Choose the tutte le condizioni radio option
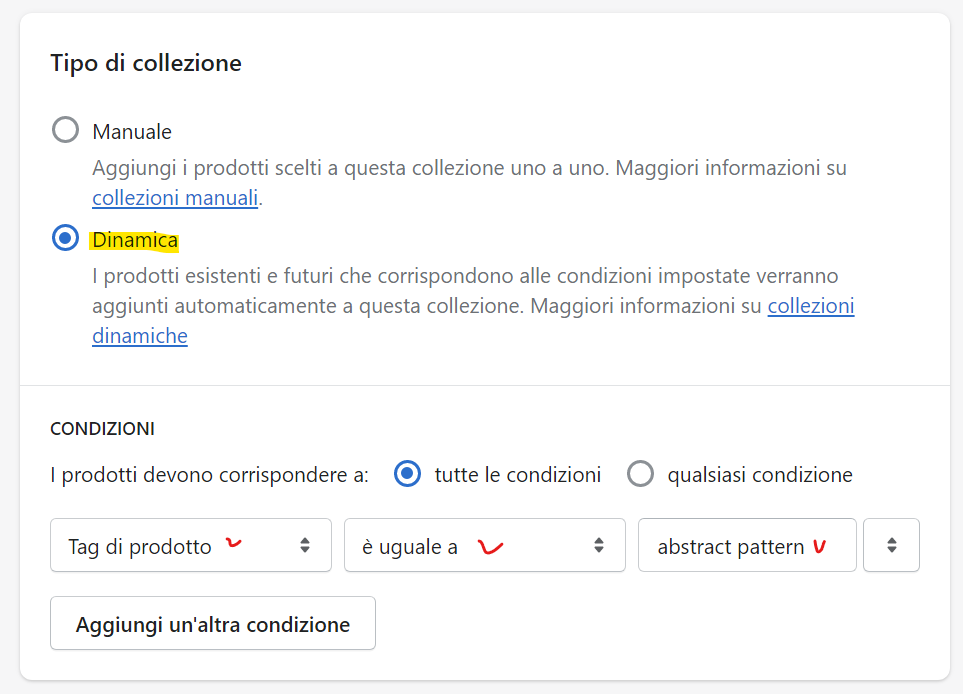 click(x=407, y=474)
